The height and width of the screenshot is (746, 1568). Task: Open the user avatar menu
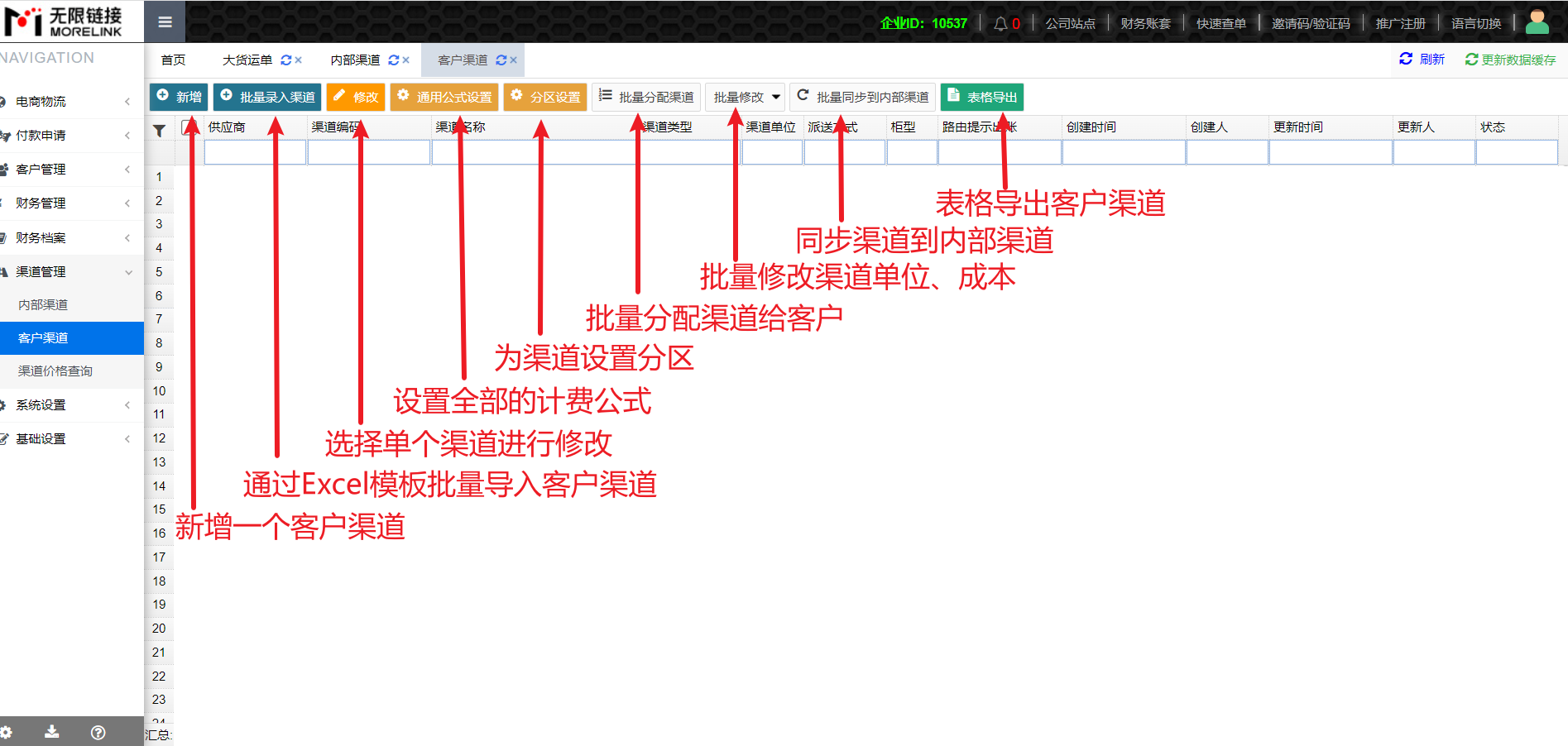(1537, 22)
